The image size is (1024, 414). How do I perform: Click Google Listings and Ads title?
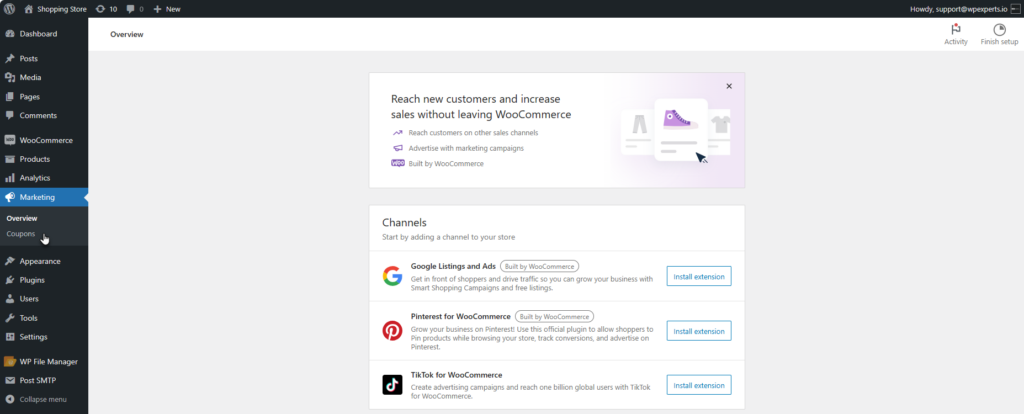454,266
